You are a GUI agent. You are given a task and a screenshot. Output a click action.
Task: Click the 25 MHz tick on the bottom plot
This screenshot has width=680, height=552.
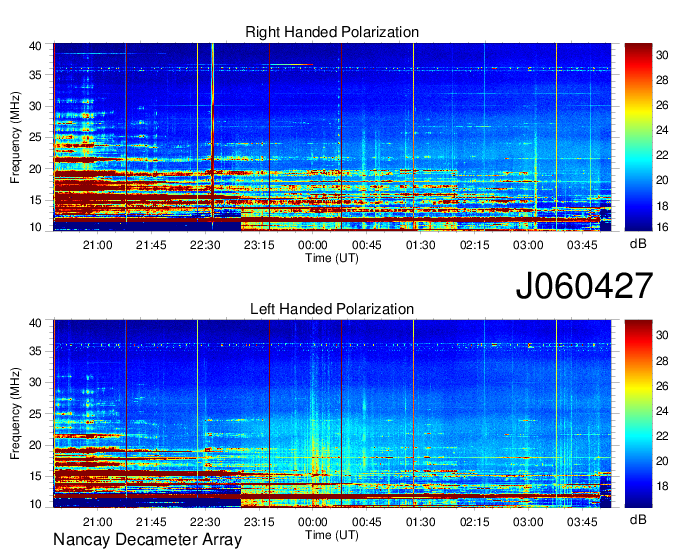(36, 414)
